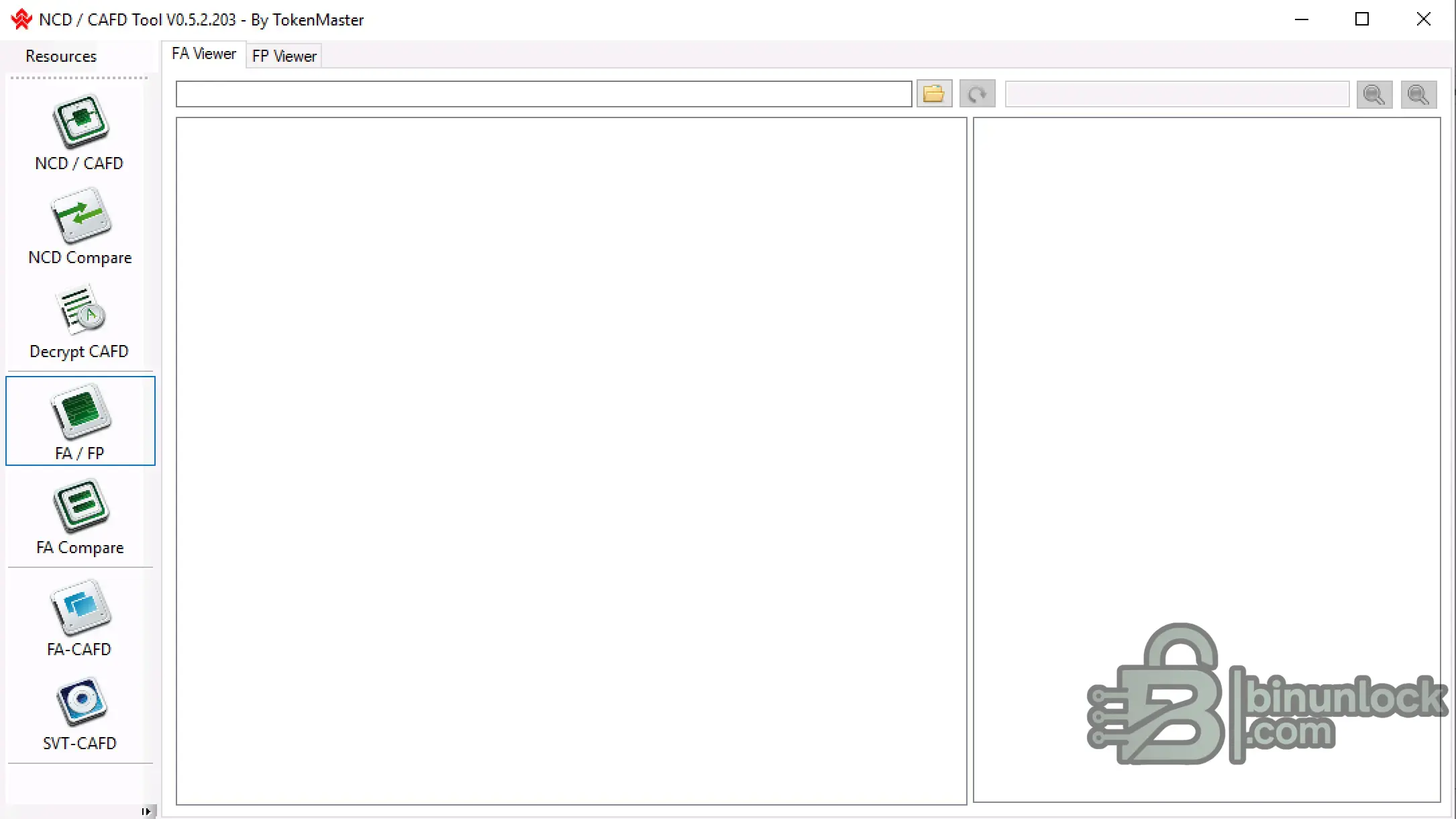
Task: Switch to the FP Viewer tab
Action: point(284,56)
